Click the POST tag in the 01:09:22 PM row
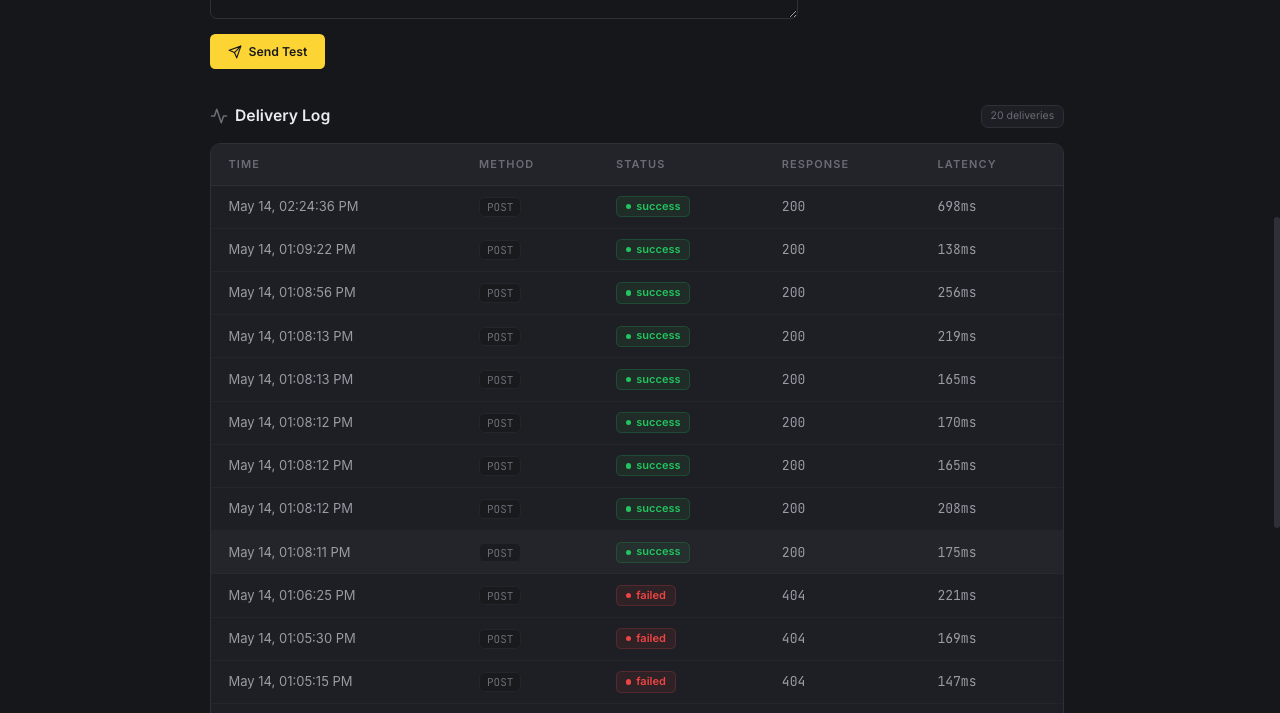The image size is (1280, 713). coord(500,250)
